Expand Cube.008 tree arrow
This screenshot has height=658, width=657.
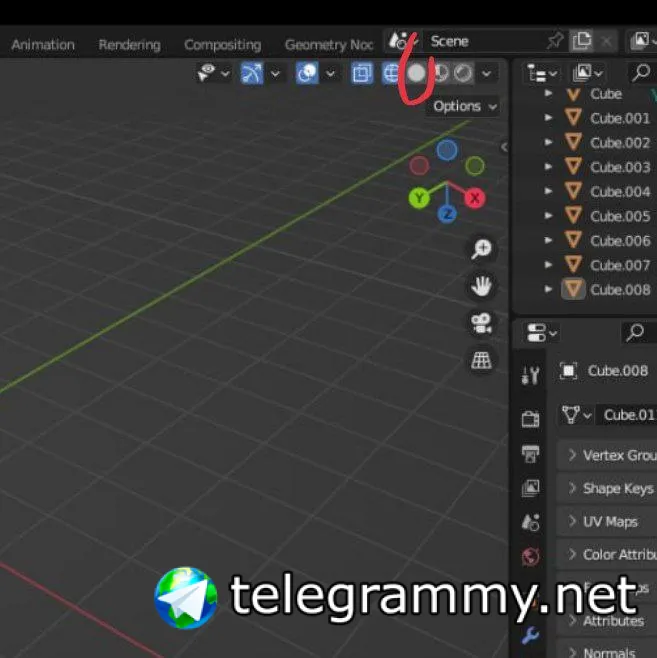pos(548,289)
